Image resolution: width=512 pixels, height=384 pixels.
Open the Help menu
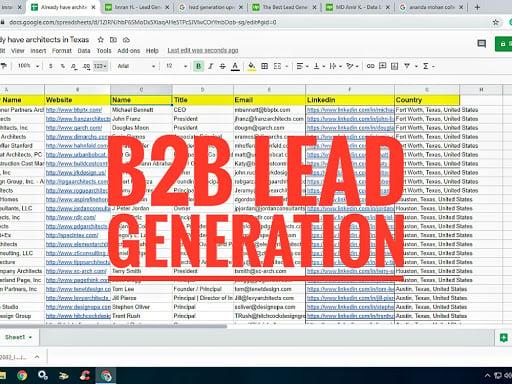pos(152,51)
